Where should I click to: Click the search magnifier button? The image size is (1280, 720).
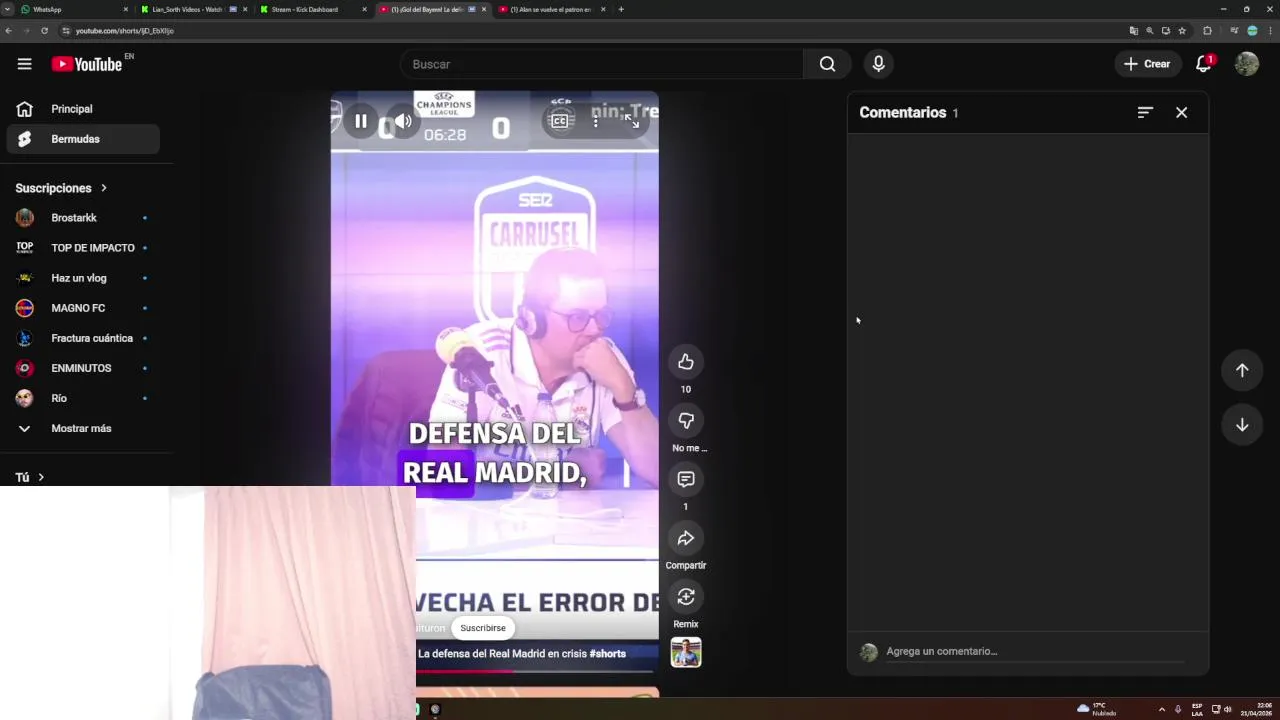pyautogui.click(x=827, y=64)
